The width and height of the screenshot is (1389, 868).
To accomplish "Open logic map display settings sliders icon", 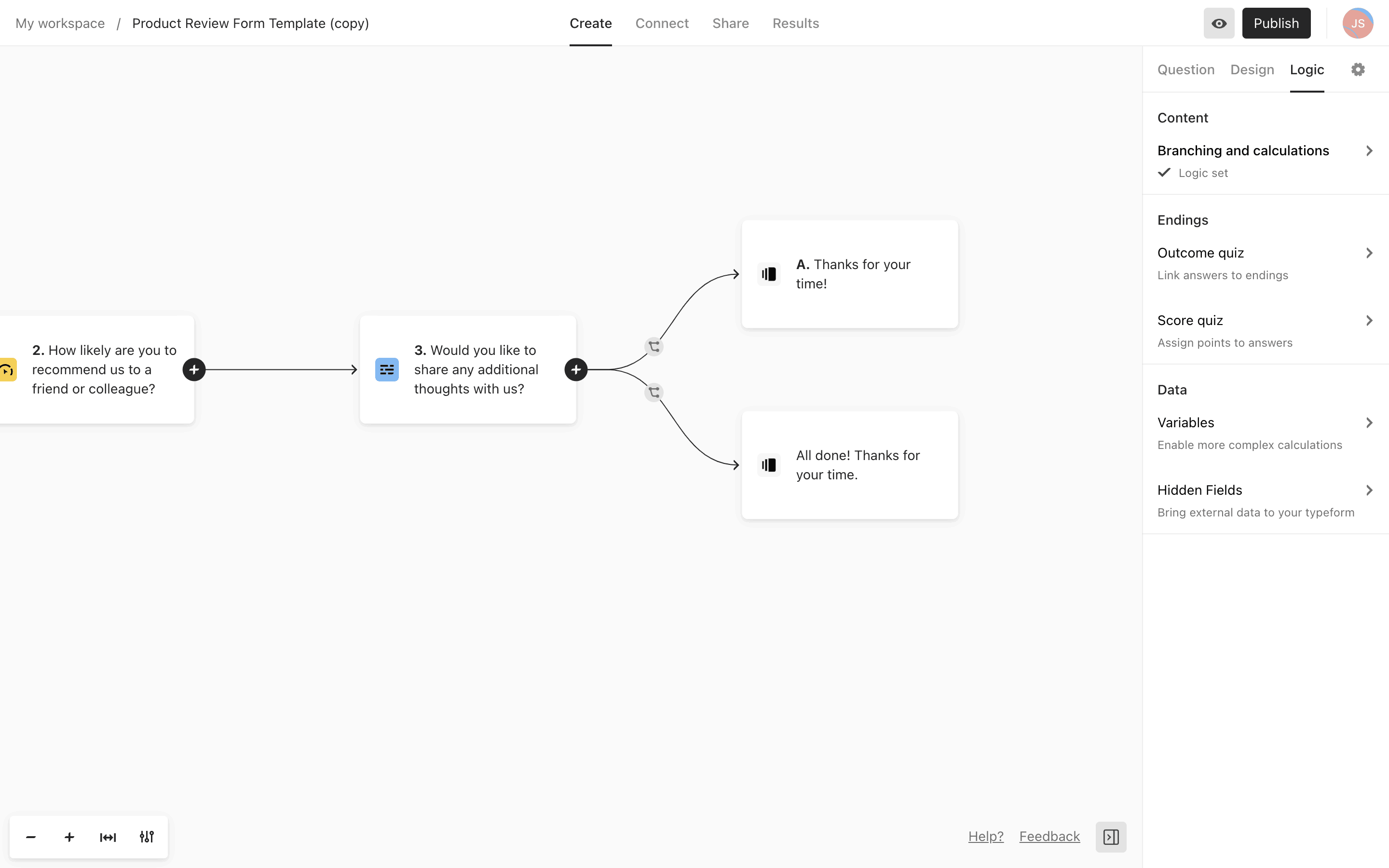I will [x=146, y=837].
